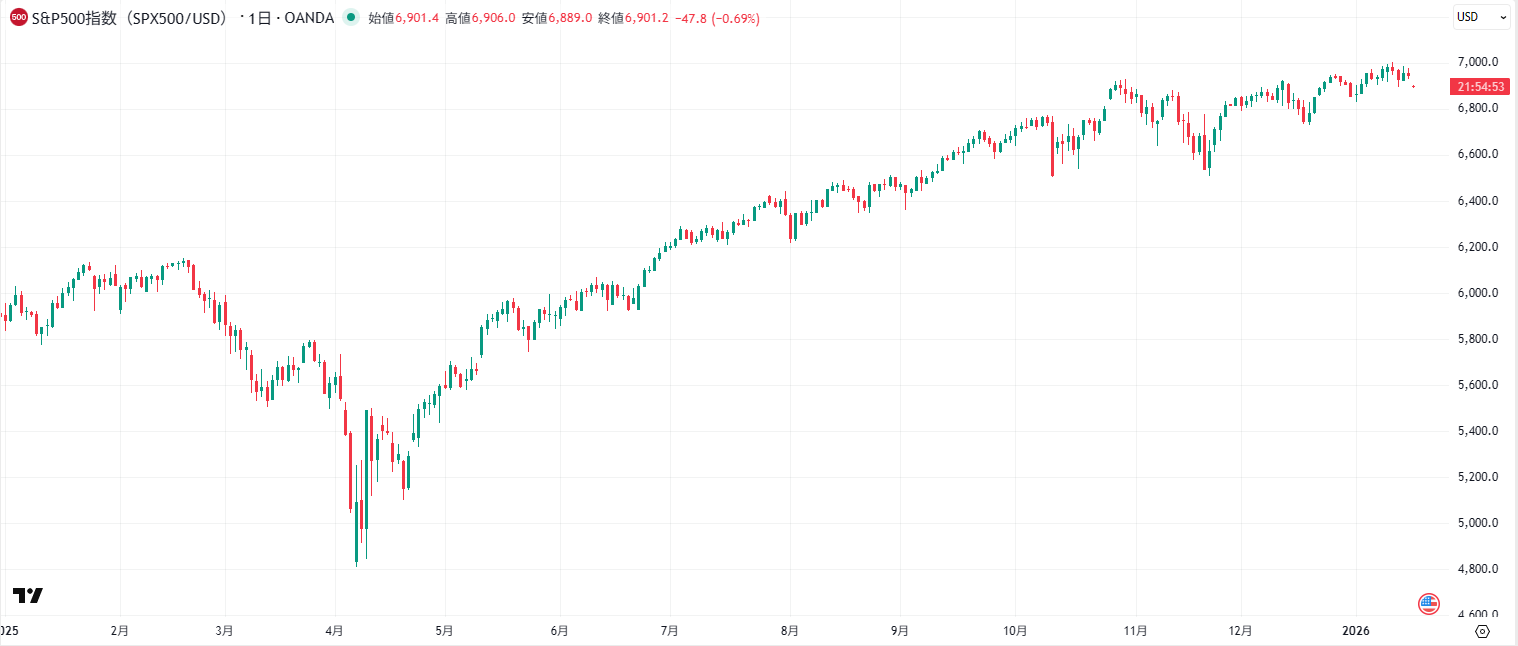Image resolution: width=1518 pixels, height=646 pixels.
Task: Click the 7,000.0 price axis label
Action: coord(1477,60)
